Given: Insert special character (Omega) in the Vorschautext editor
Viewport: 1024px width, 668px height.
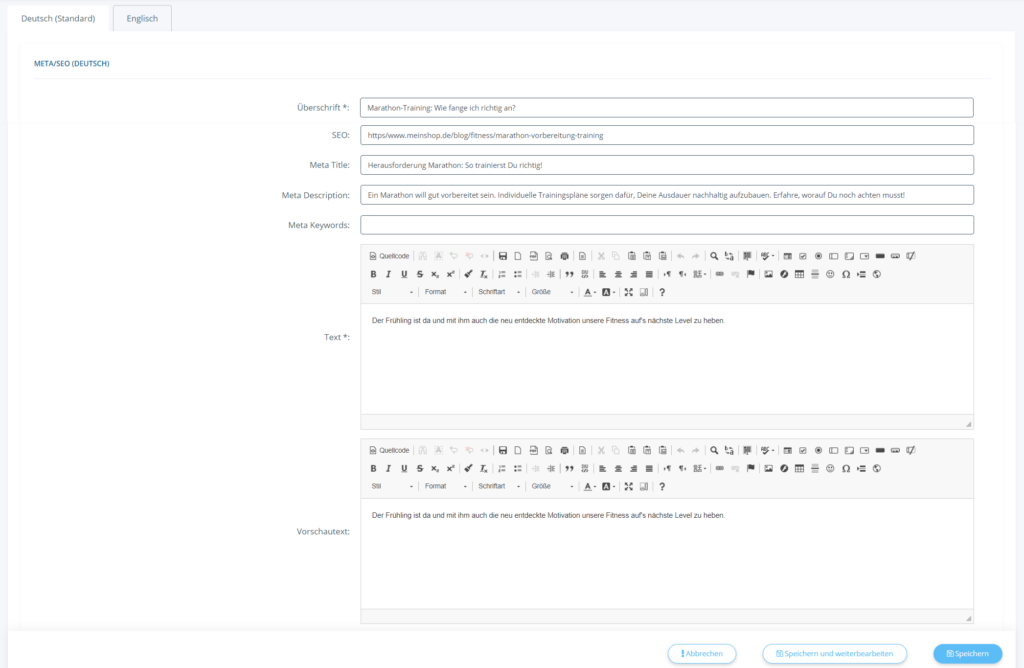Looking at the screenshot, I should [x=846, y=468].
